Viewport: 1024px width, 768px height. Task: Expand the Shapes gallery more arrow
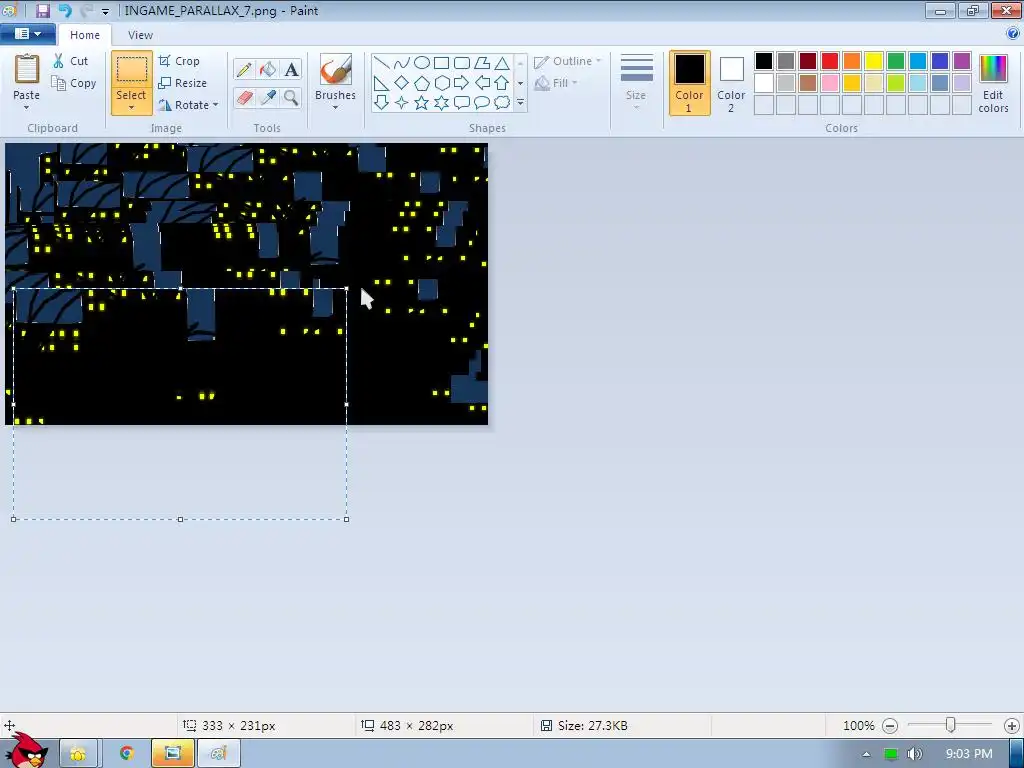pyautogui.click(x=520, y=103)
